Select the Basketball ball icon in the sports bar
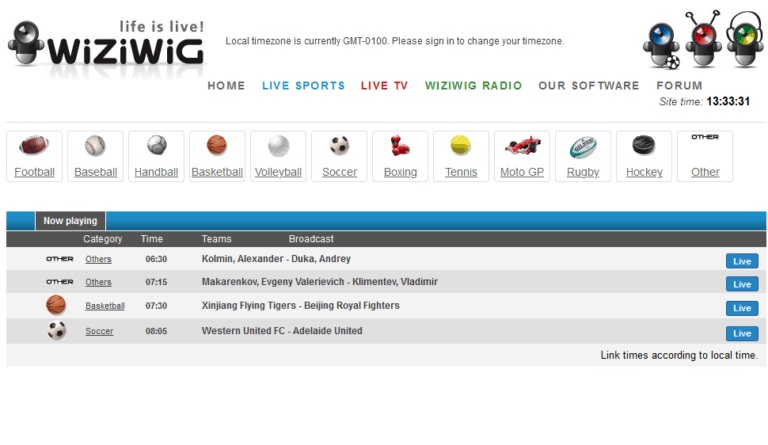Image resolution: width=768 pixels, height=445 pixels. coord(216,145)
